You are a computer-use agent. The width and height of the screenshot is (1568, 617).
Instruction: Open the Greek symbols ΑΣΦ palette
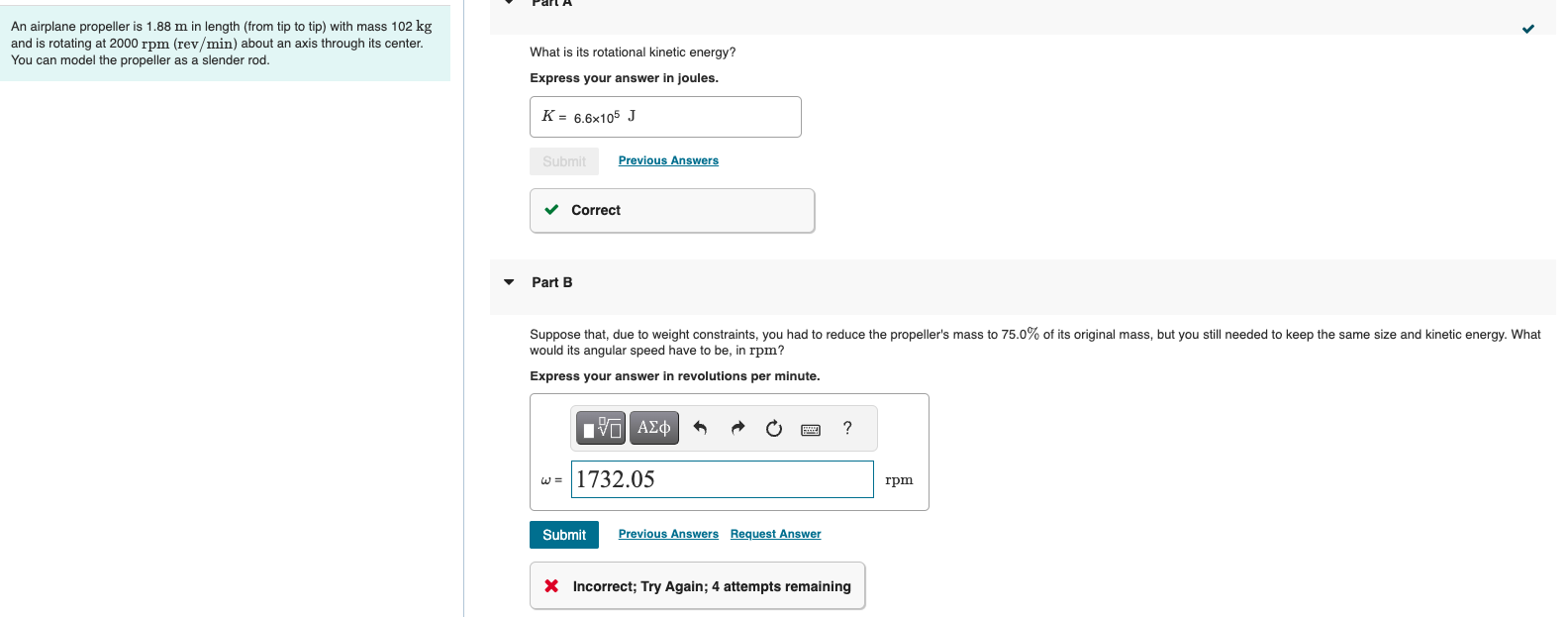pyautogui.click(x=653, y=427)
